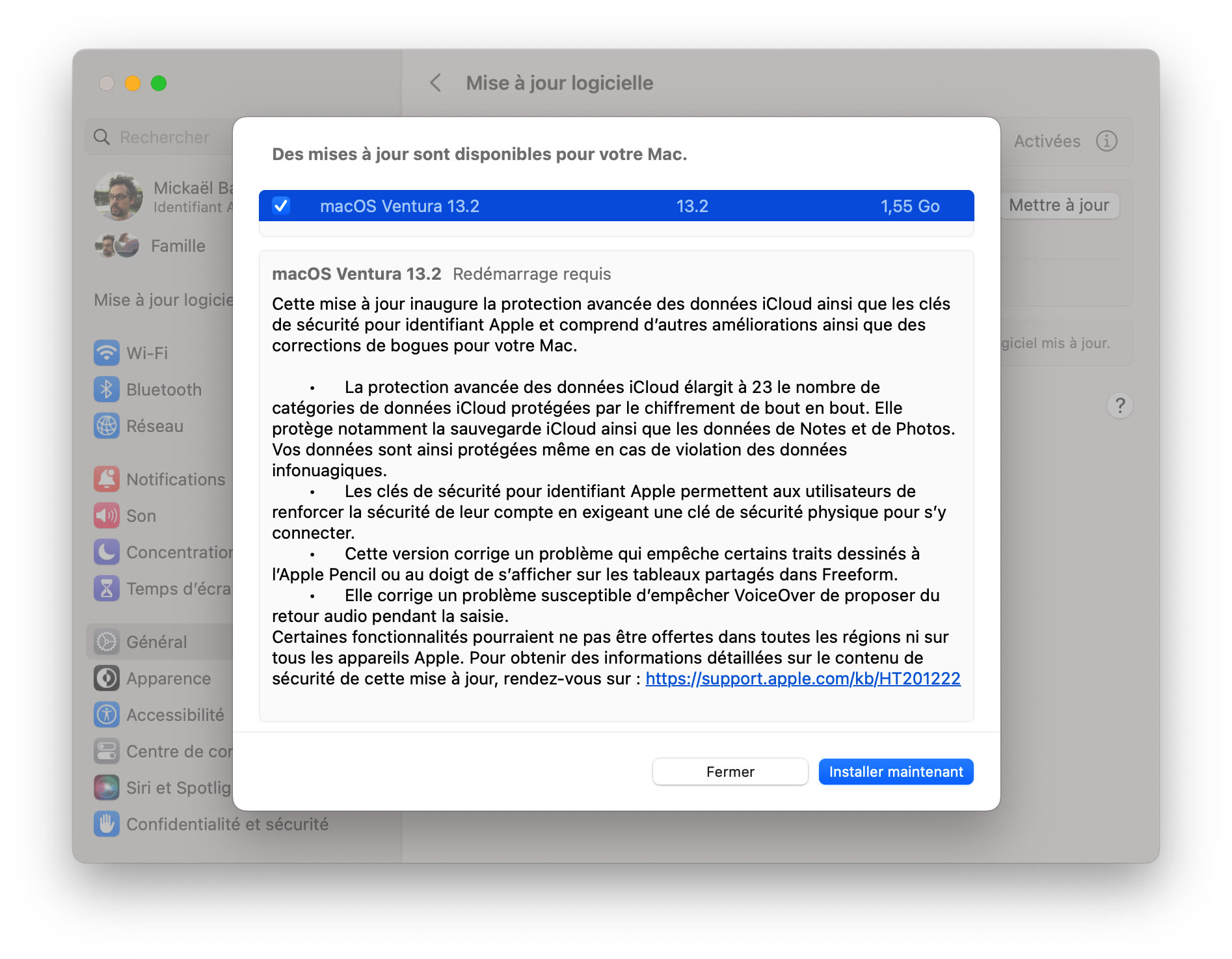Uncheck the macOS Ventura 13.2 update checkbox

pyautogui.click(x=281, y=206)
